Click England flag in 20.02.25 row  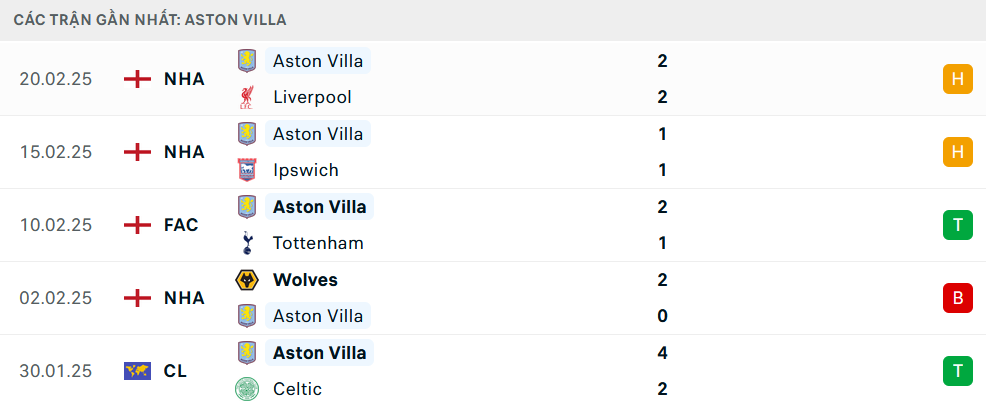[x=137, y=79]
